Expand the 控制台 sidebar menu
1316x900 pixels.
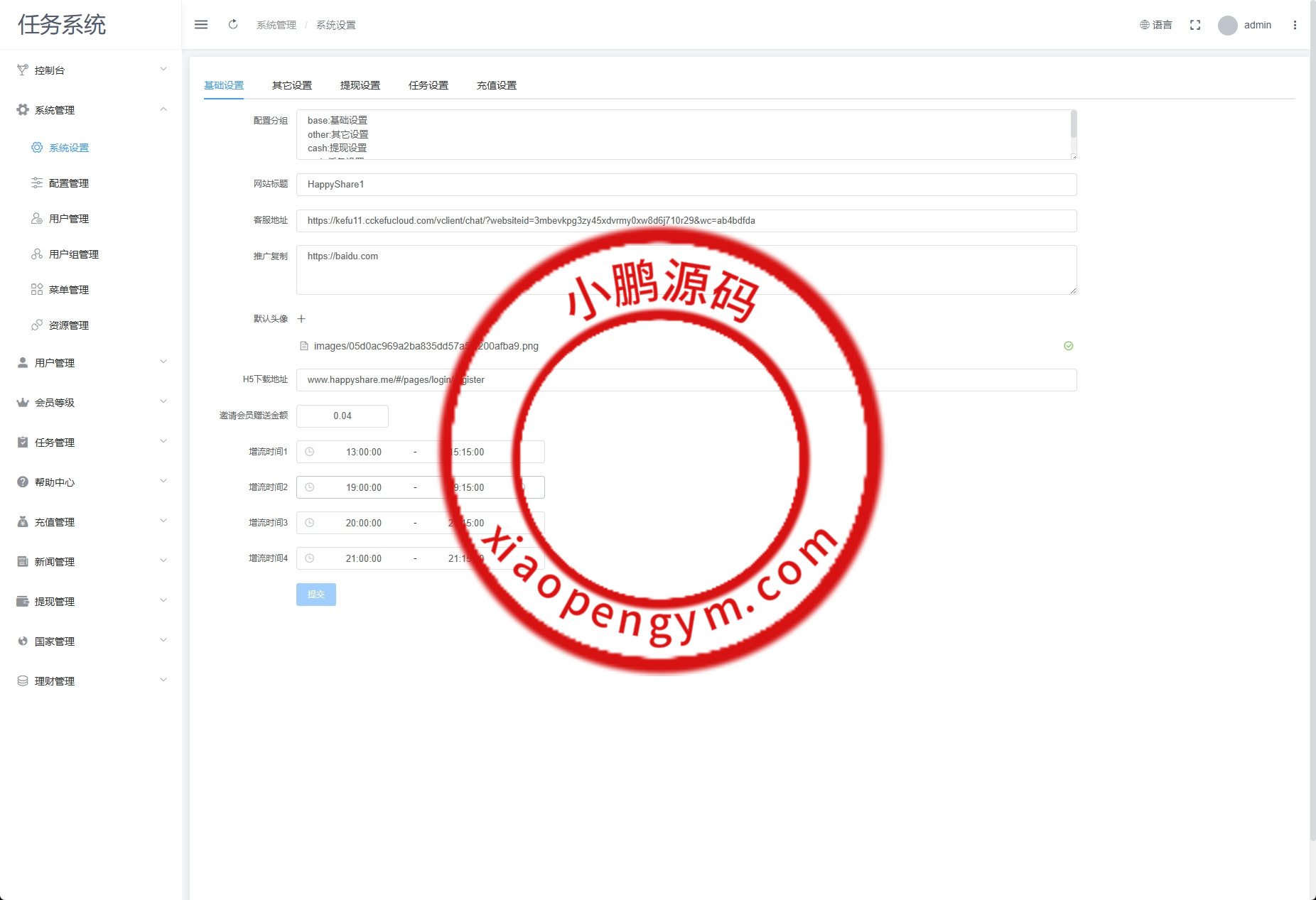coord(91,70)
